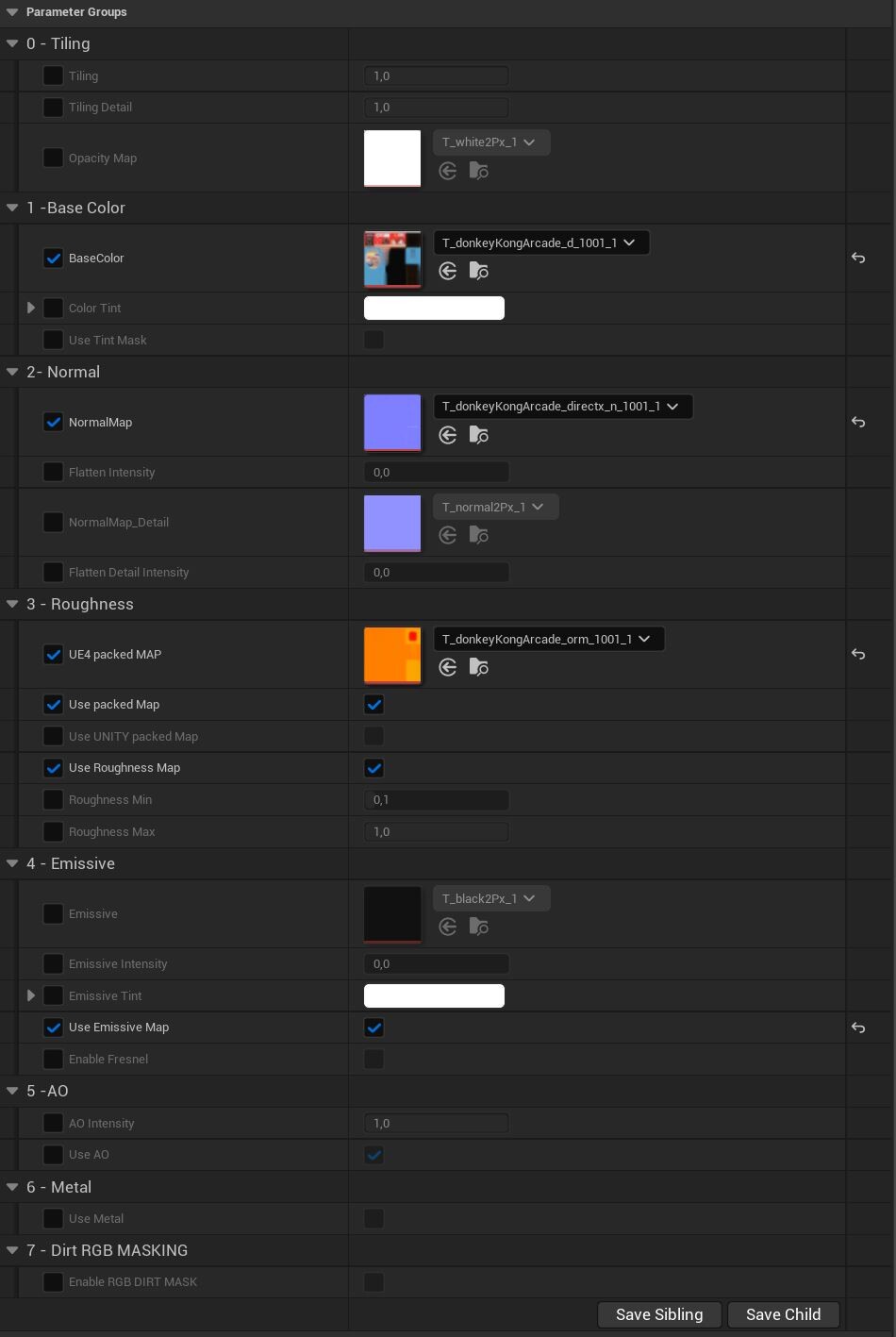The height and width of the screenshot is (1337, 896).
Task: Click the orange UE4 packed MAP thumbnail
Action: tap(392, 655)
